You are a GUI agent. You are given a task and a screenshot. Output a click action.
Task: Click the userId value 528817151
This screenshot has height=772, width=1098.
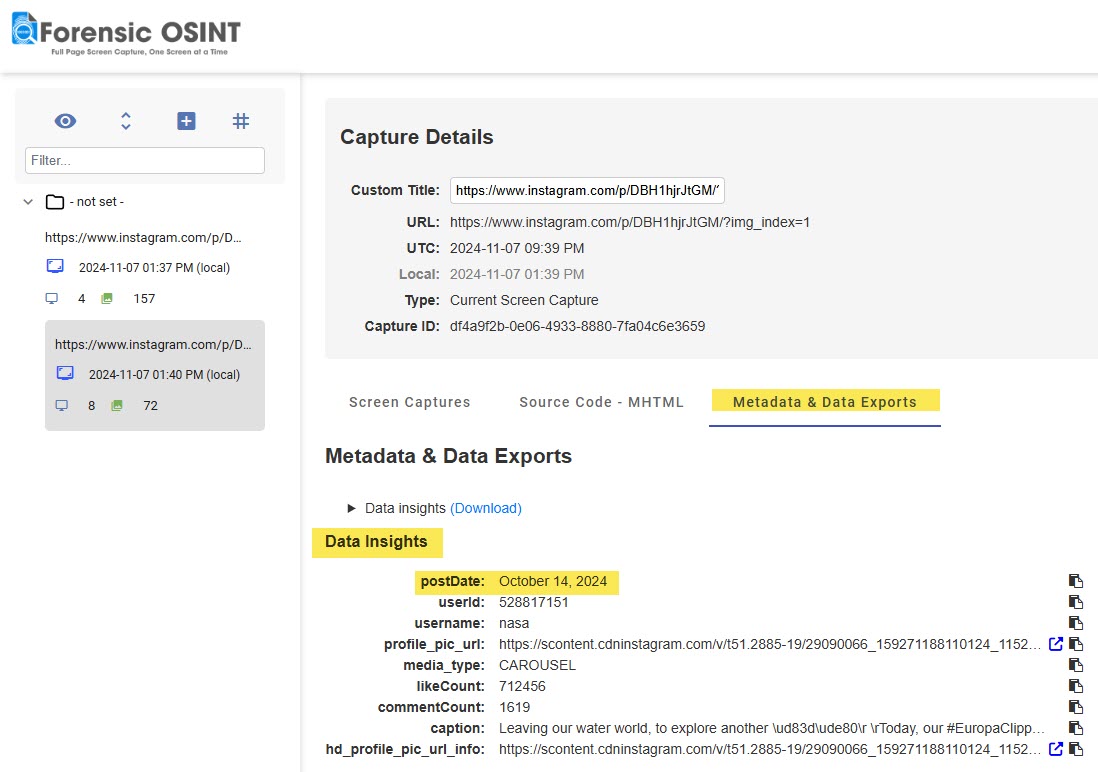[x=534, y=602]
